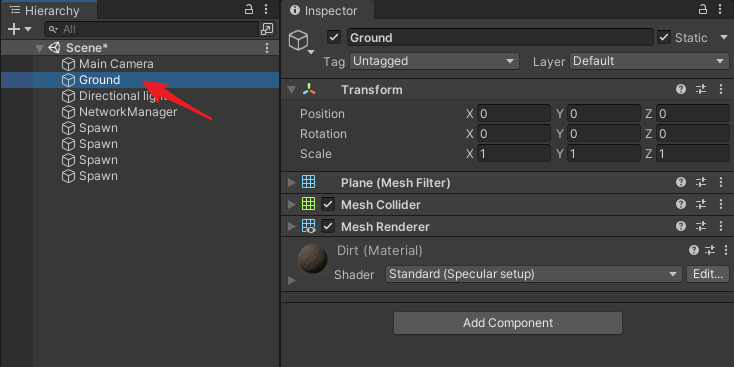The height and width of the screenshot is (367, 734).
Task: Disable the Mesh Renderer checkbox
Action: pyautogui.click(x=328, y=227)
